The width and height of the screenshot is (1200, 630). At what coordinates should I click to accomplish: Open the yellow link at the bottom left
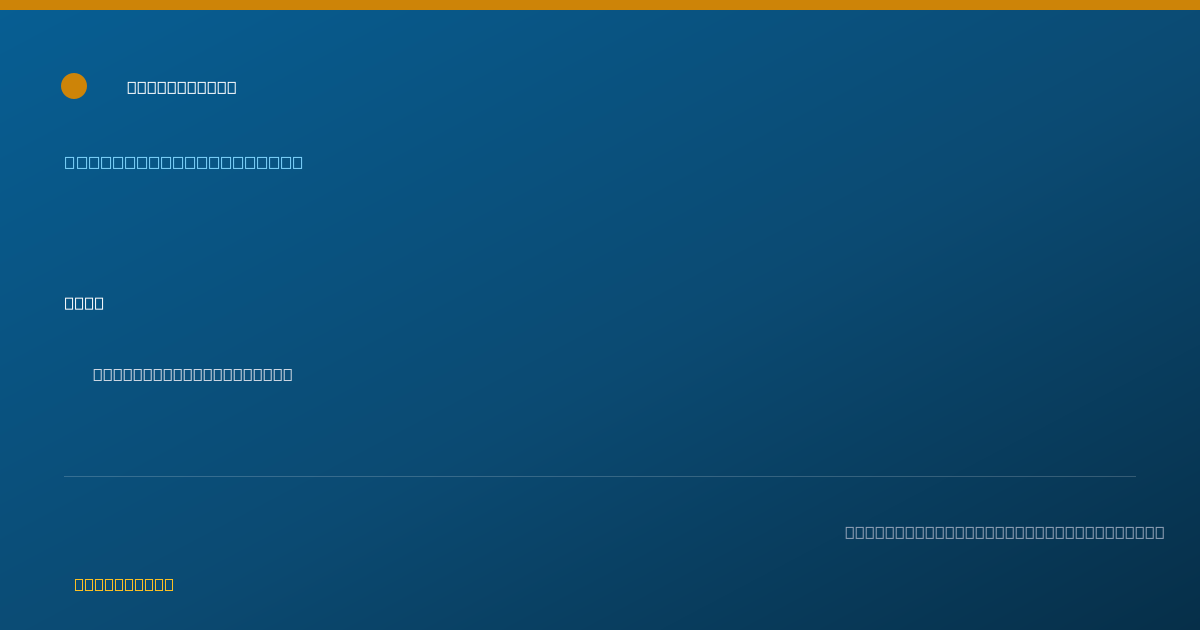(x=124, y=584)
